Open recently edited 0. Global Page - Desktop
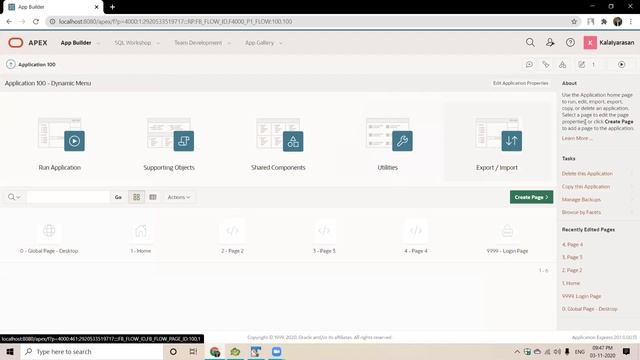Screen dimensions: 640x360 tap(589, 309)
